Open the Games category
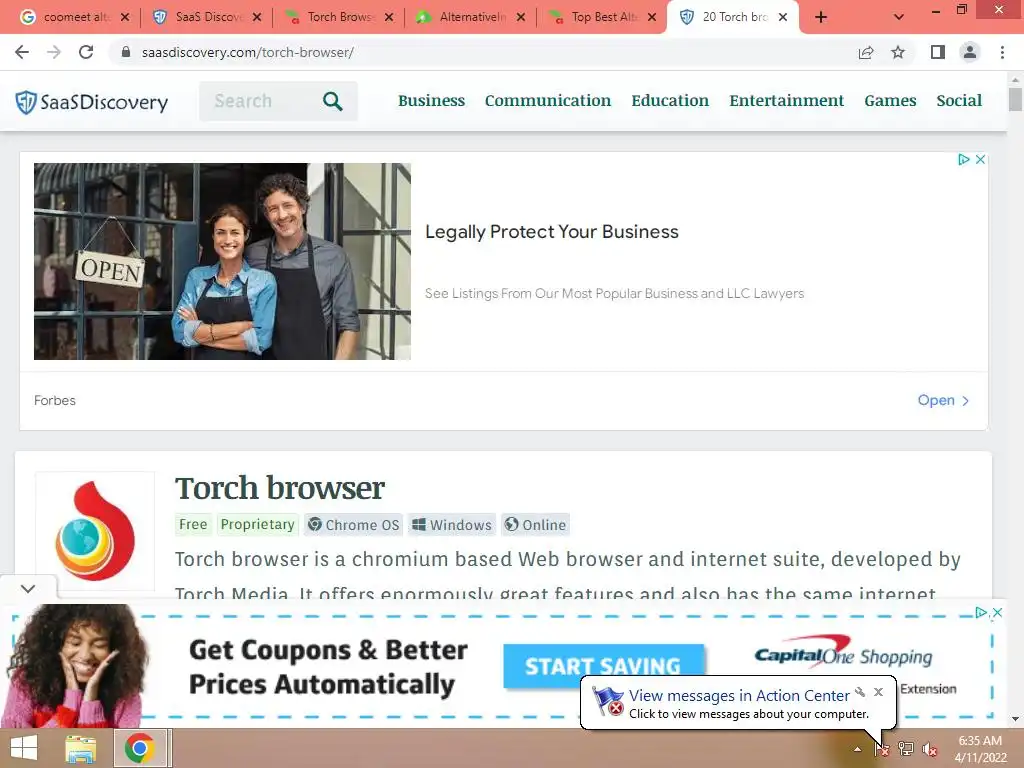This screenshot has height=768, width=1024. [x=890, y=101]
